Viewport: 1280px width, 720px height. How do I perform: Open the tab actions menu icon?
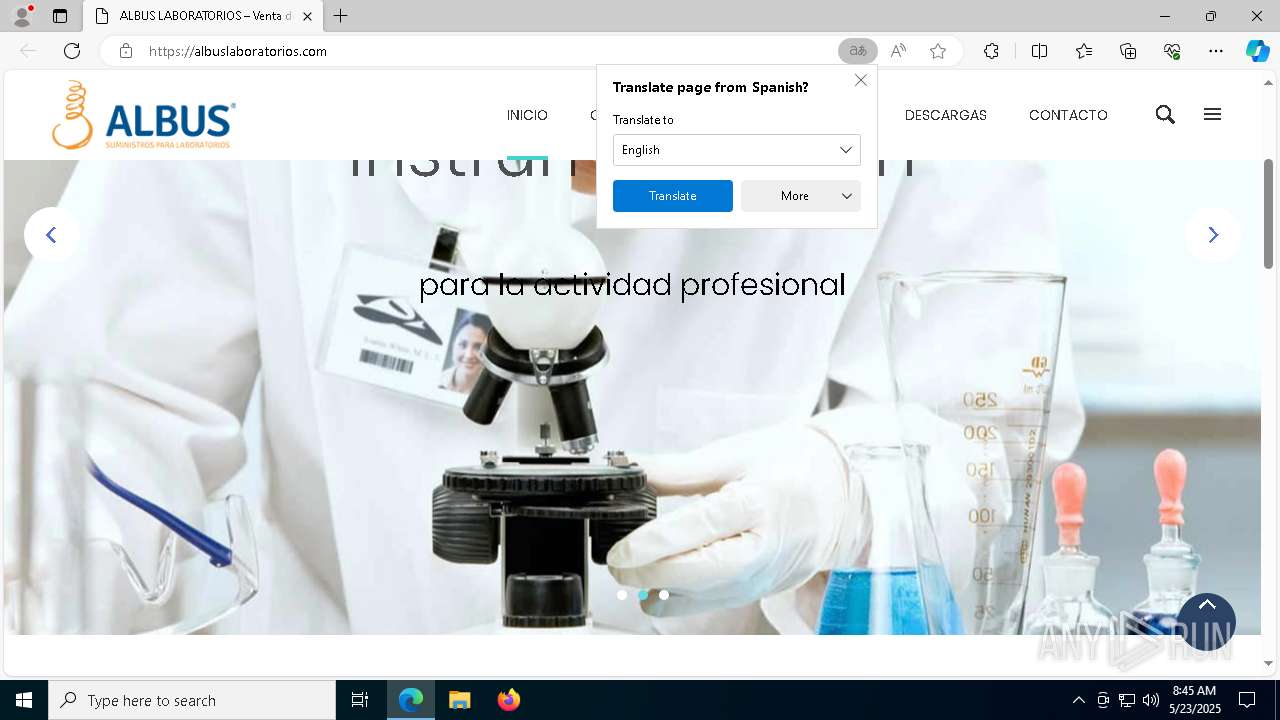pos(60,16)
